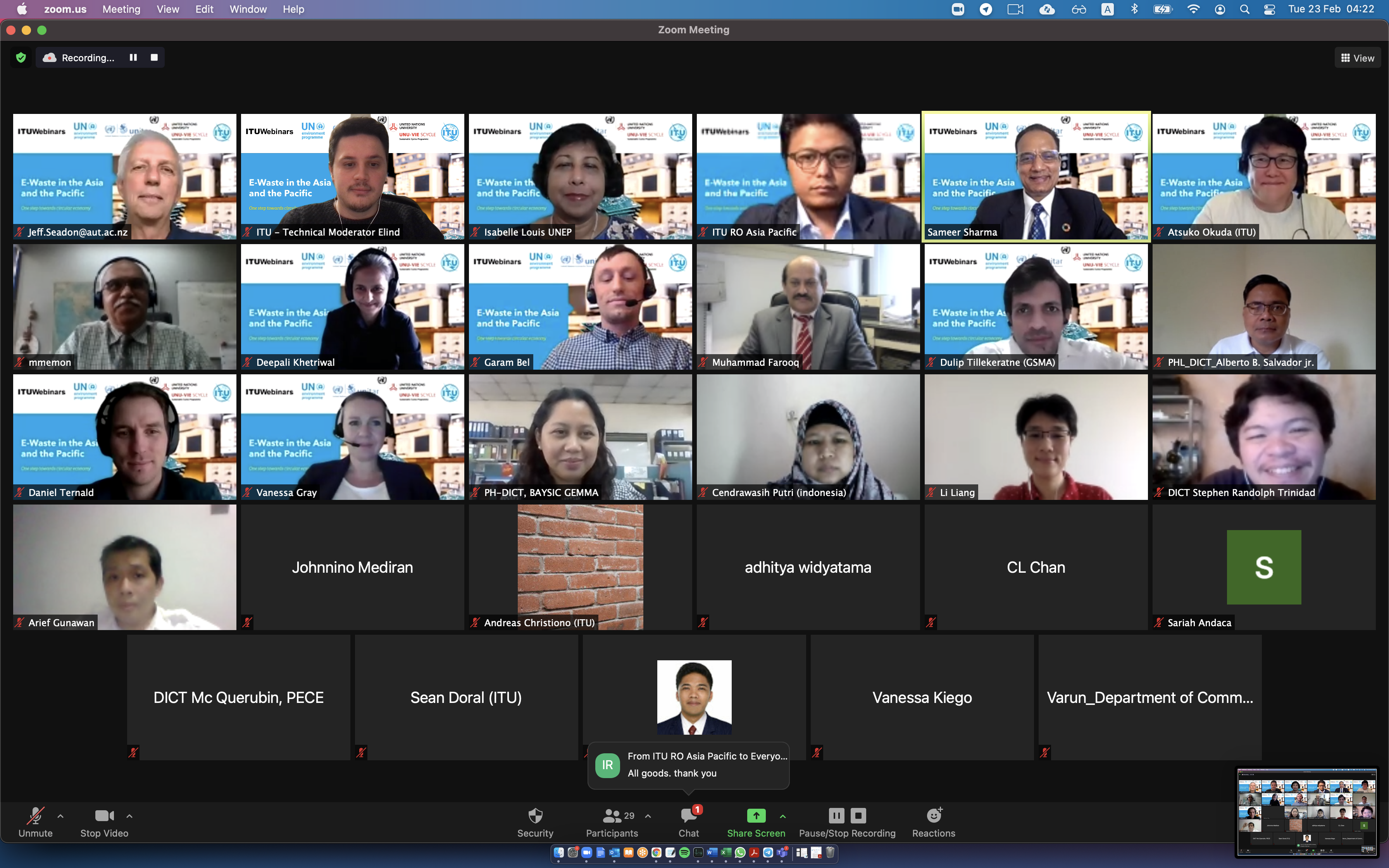
Task: Click the date and time in menu bar
Action: click(x=1331, y=9)
